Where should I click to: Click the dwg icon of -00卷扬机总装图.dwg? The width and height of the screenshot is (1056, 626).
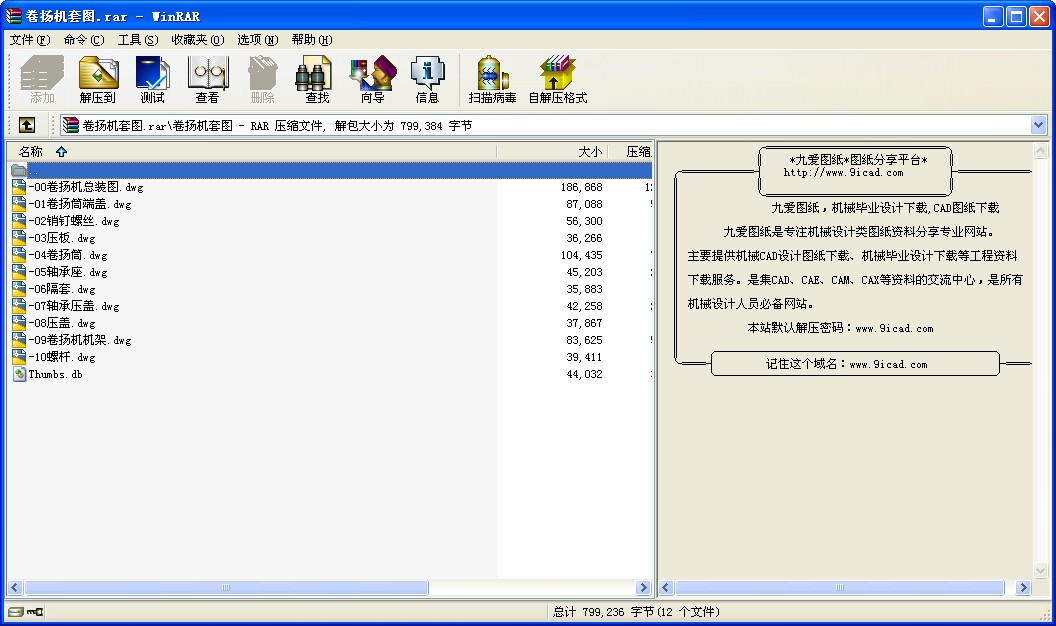pyautogui.click(x=19, y=186)
